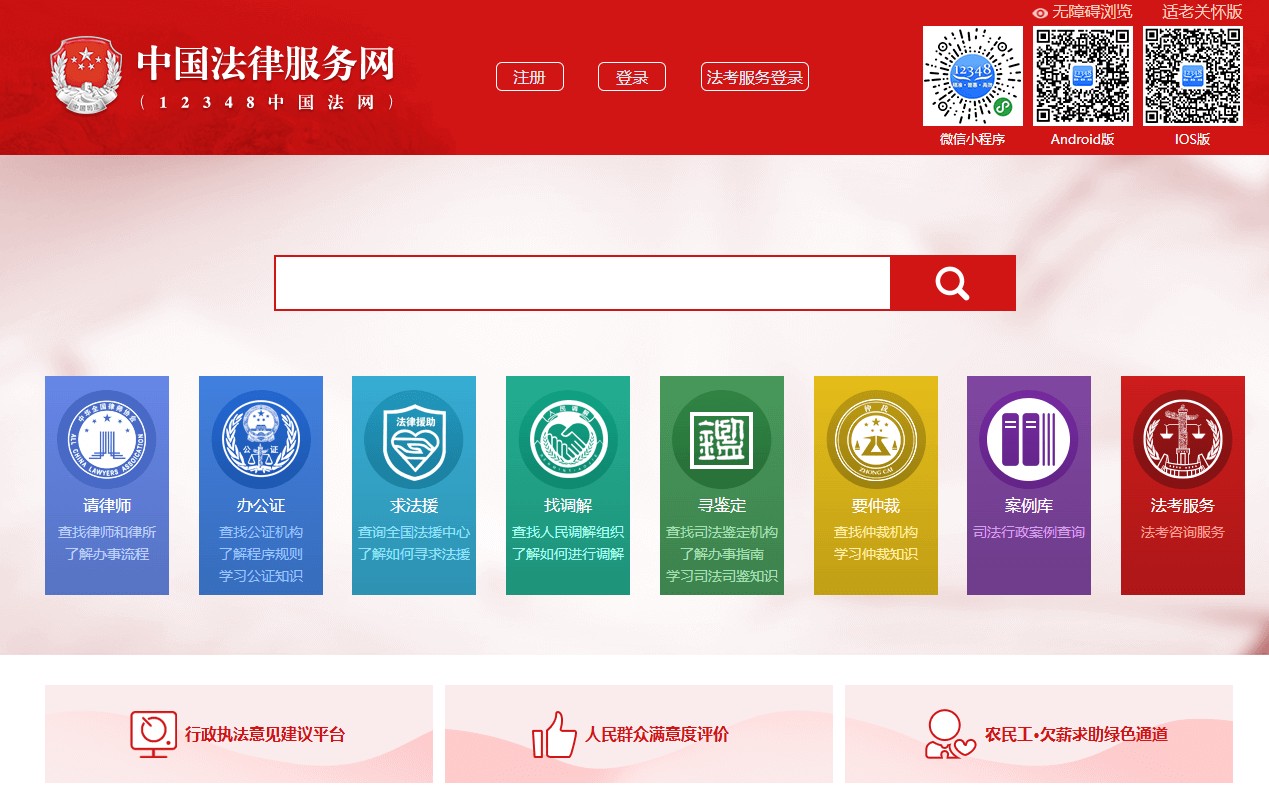Click the text 学习司法司鉴知识
1269x797 pixels.
point(722,576)
